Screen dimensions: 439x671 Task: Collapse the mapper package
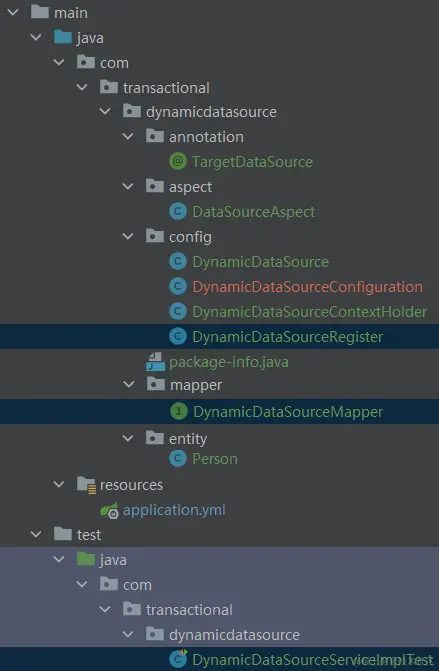129,384
